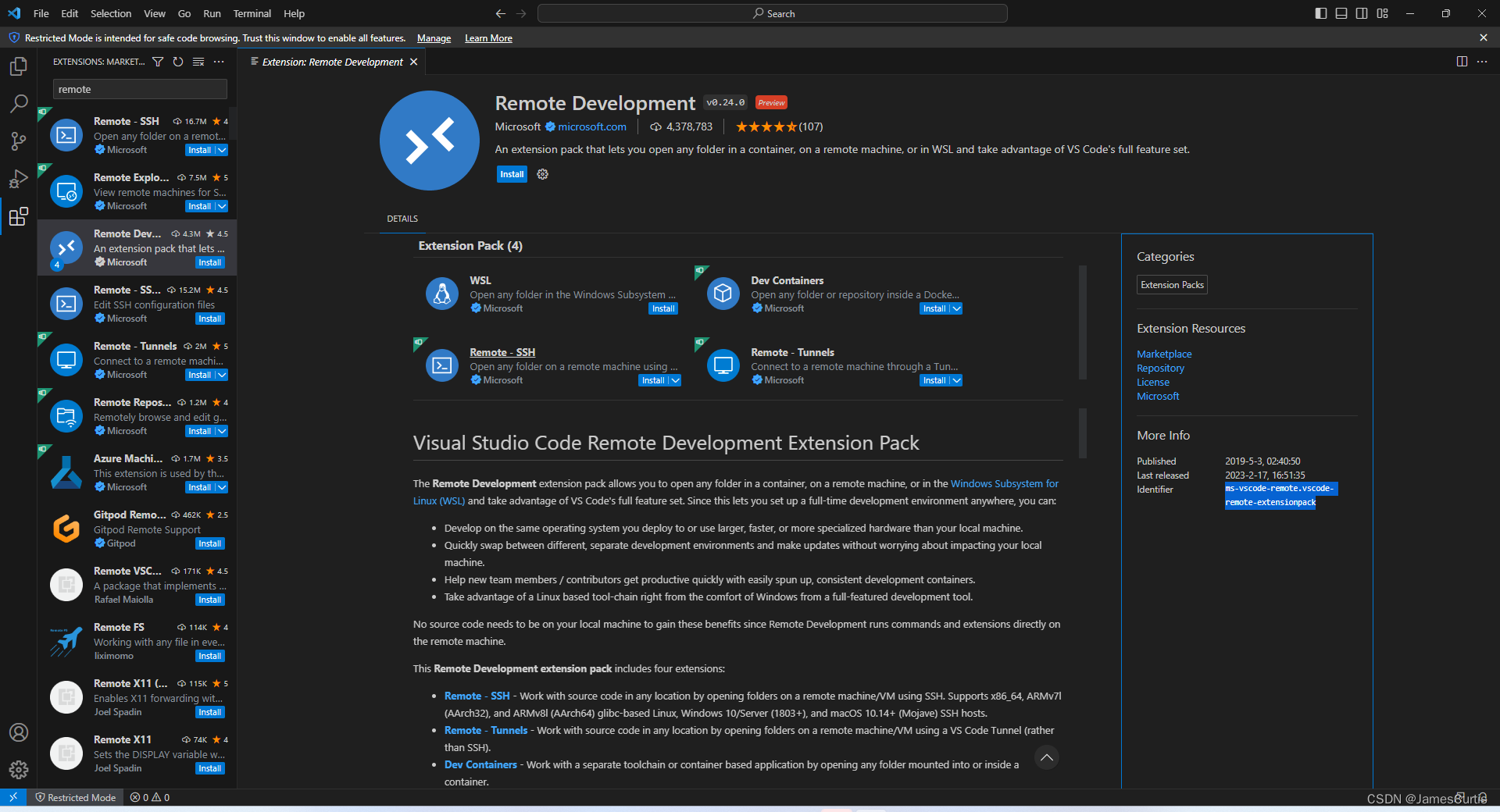Click the extension pack list scrollbar
The height and width of the screenshot is (812, 1500).
click(1083, 322)
